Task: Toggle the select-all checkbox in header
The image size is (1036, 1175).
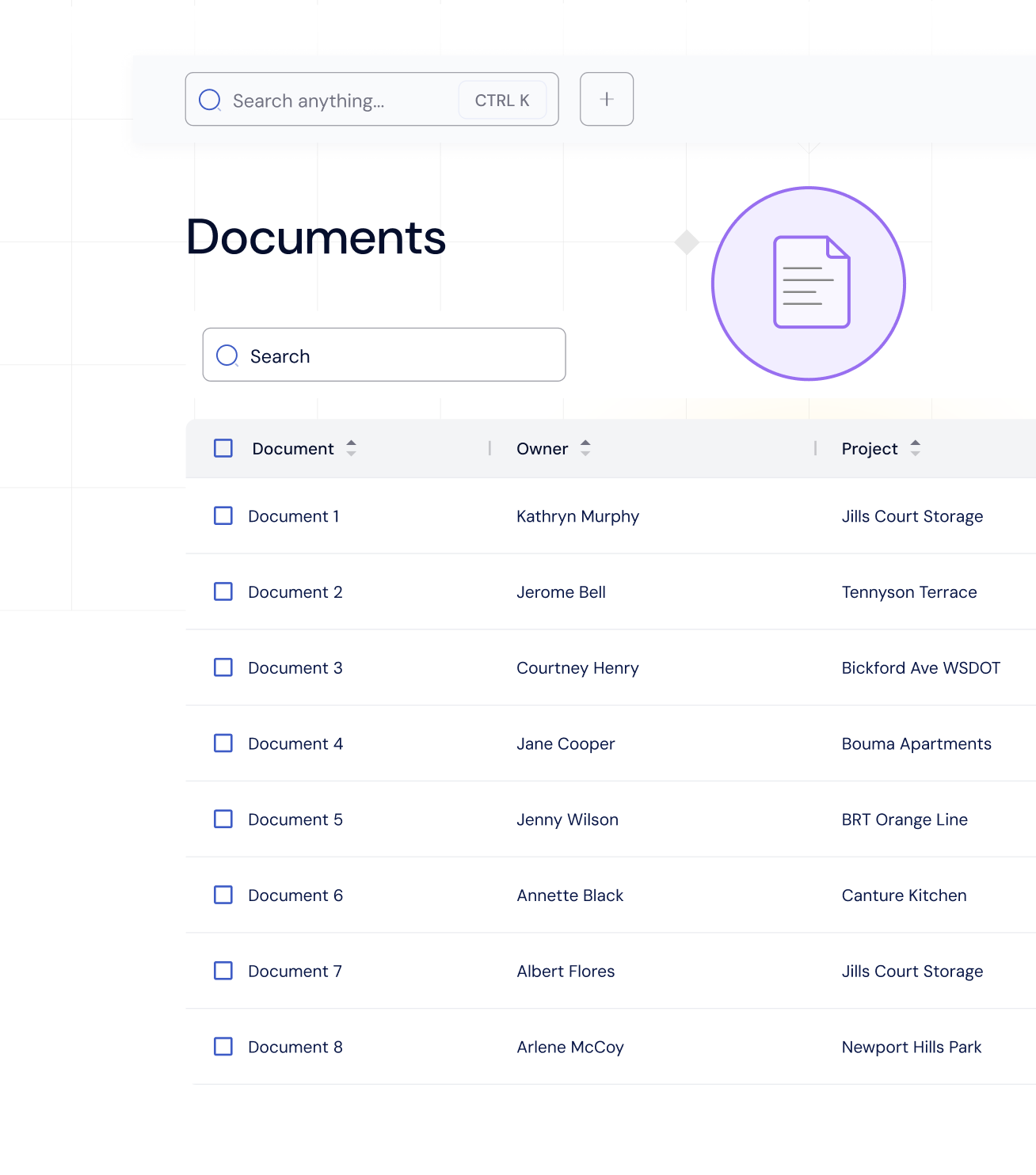Action: (x=223, y=448)
